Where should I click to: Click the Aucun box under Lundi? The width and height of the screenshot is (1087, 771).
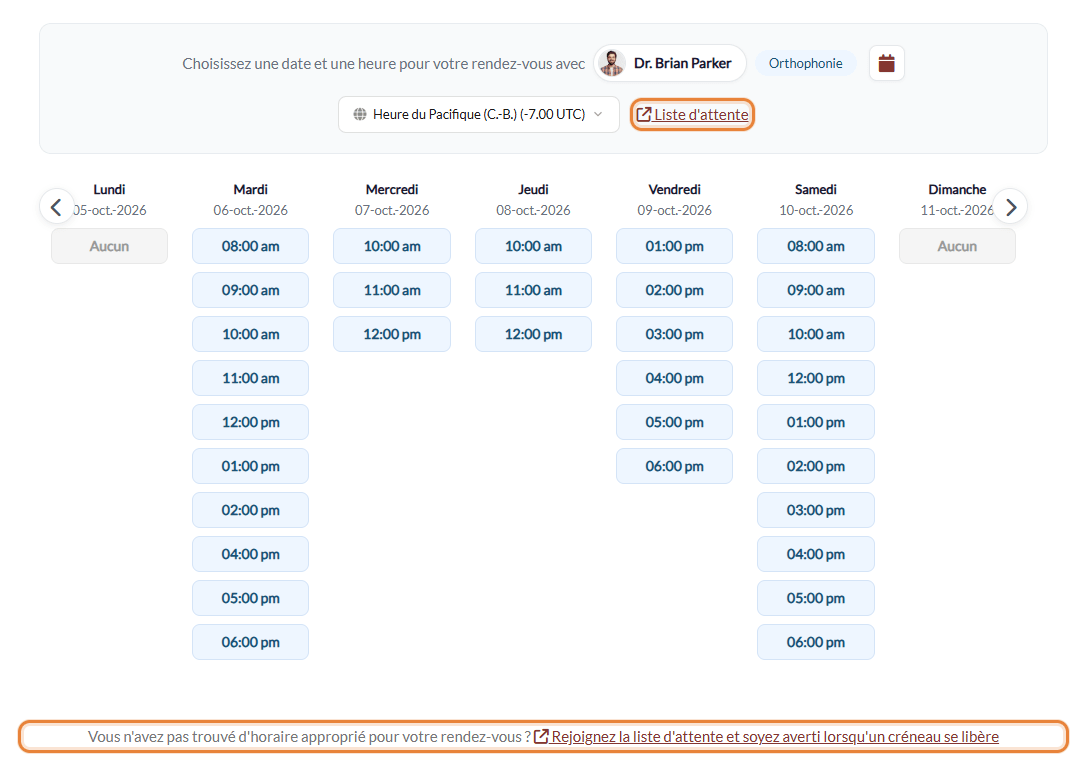110,246
